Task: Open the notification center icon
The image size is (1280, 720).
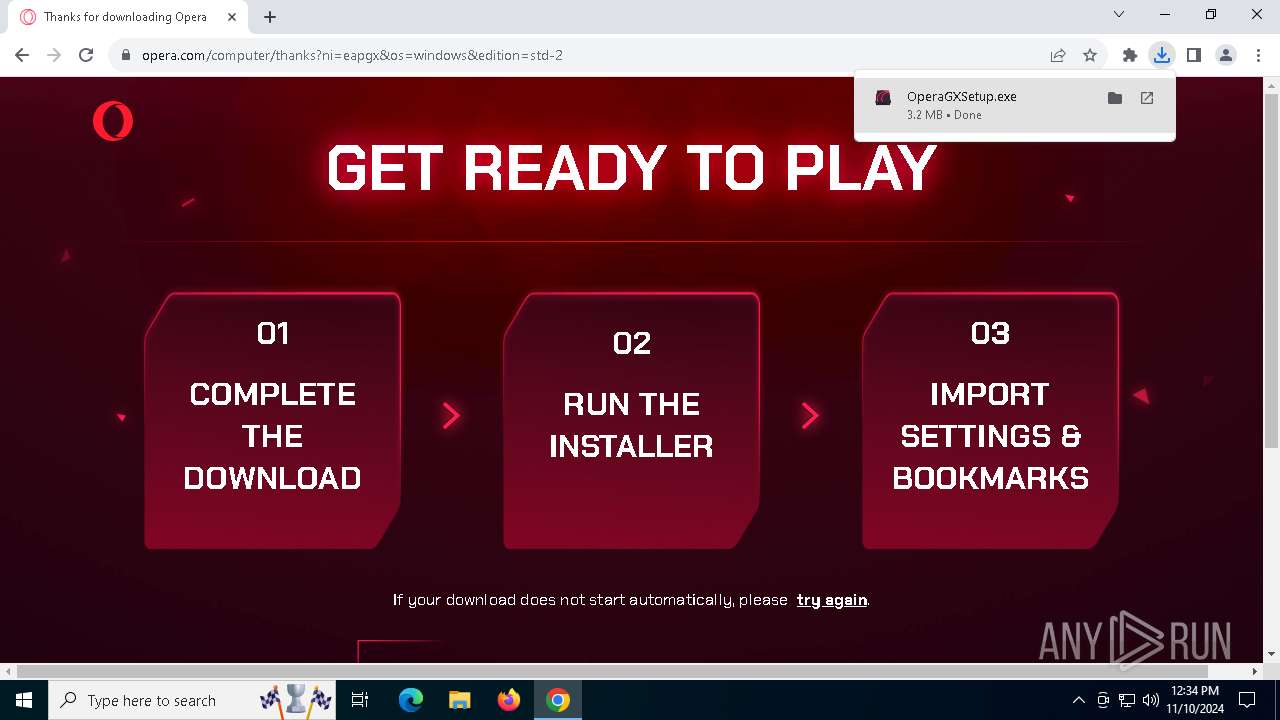Action: pos(1248,700)
